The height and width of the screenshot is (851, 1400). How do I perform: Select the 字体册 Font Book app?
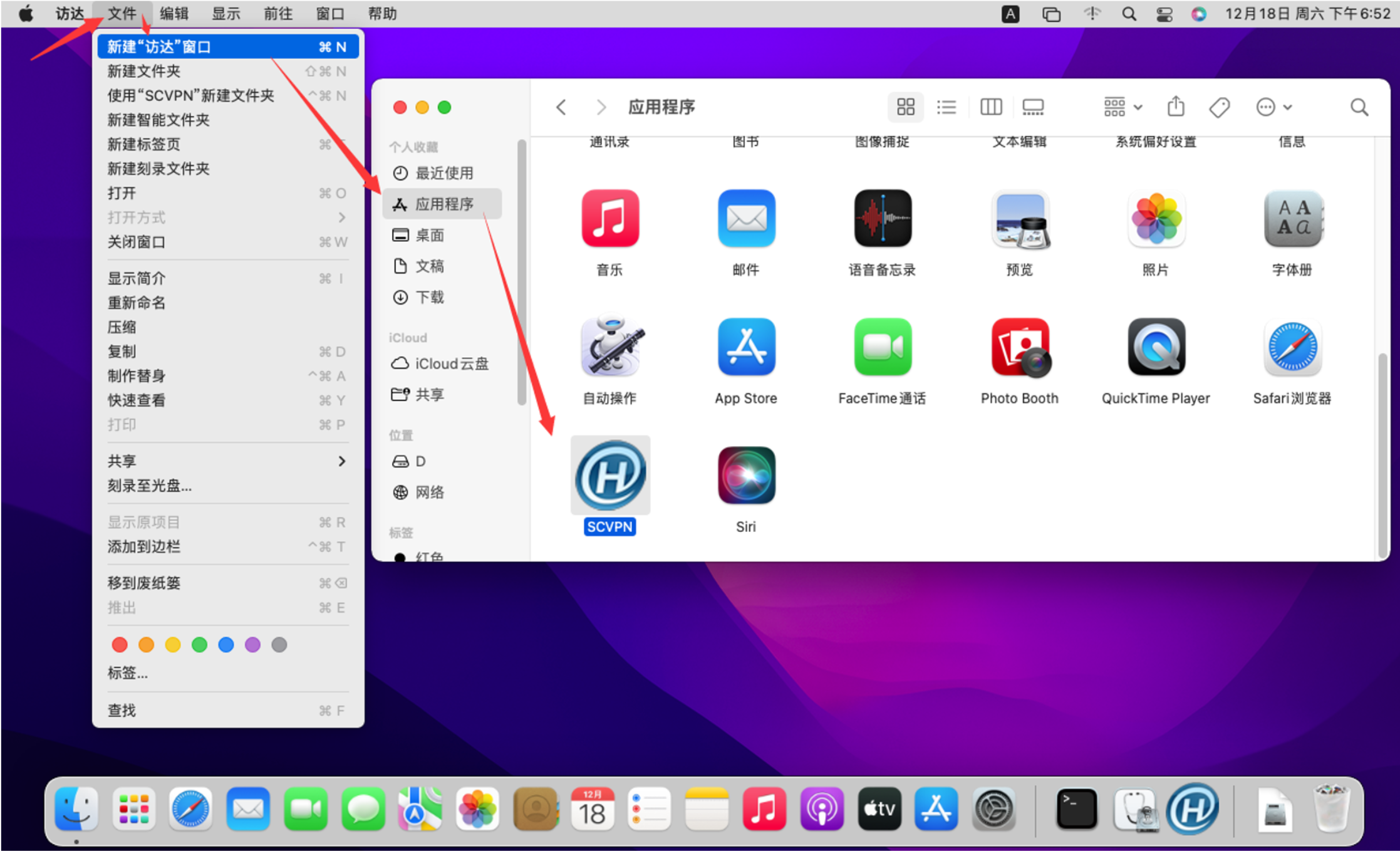click(x=1292, y=219)
